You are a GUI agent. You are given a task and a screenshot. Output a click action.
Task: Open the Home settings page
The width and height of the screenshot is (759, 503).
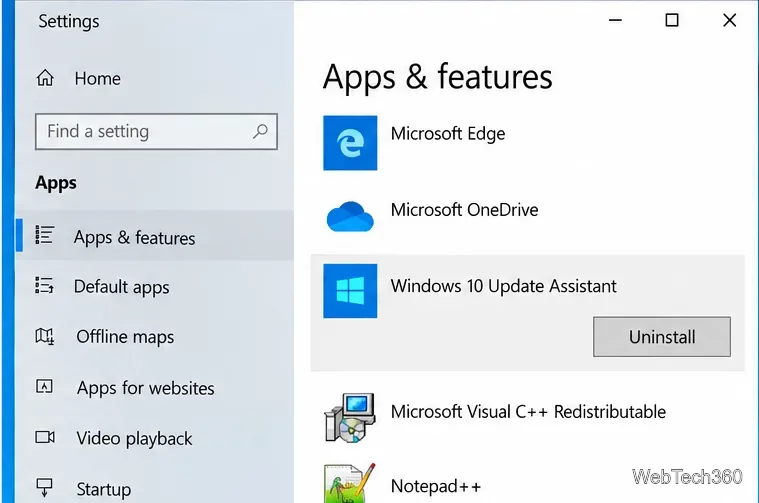coord(97,78)
